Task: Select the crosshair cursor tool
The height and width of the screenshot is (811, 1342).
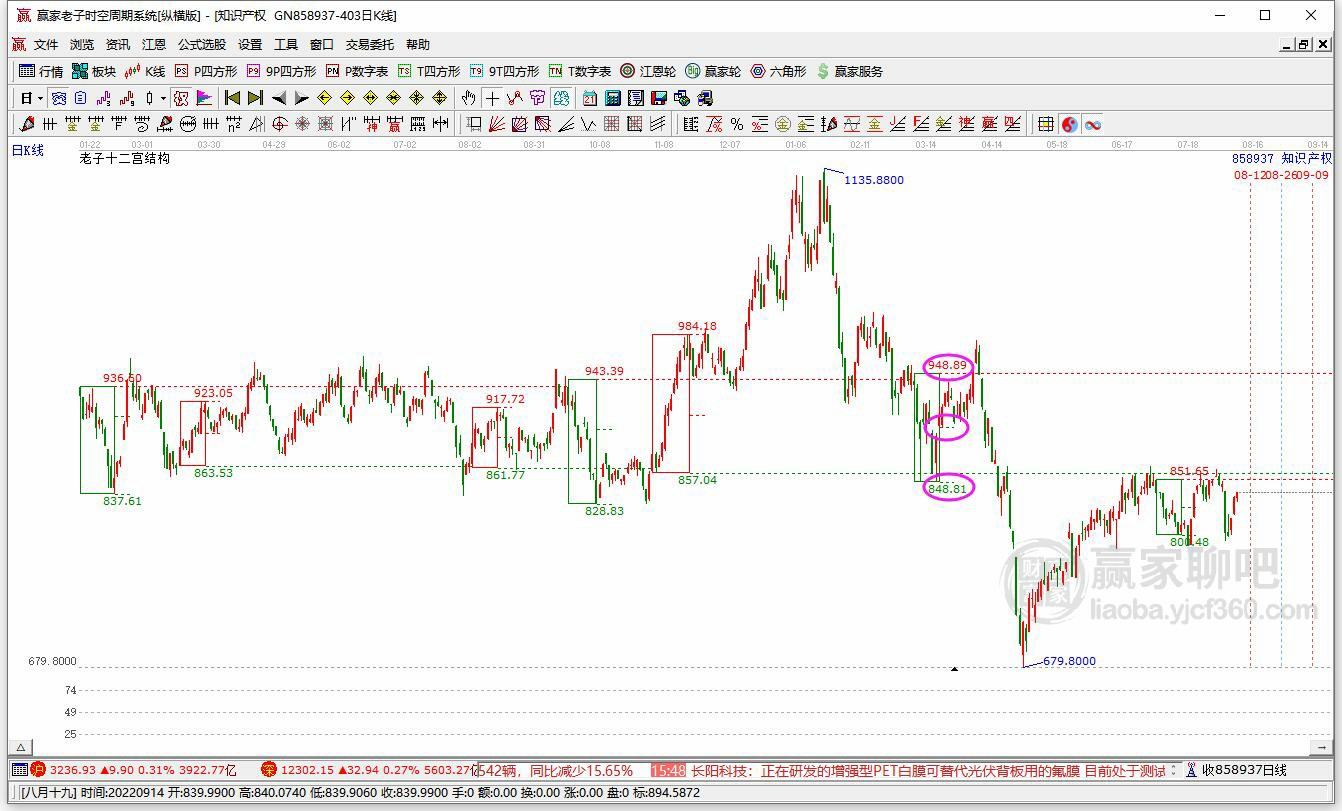Action: (x=492, y=98)
